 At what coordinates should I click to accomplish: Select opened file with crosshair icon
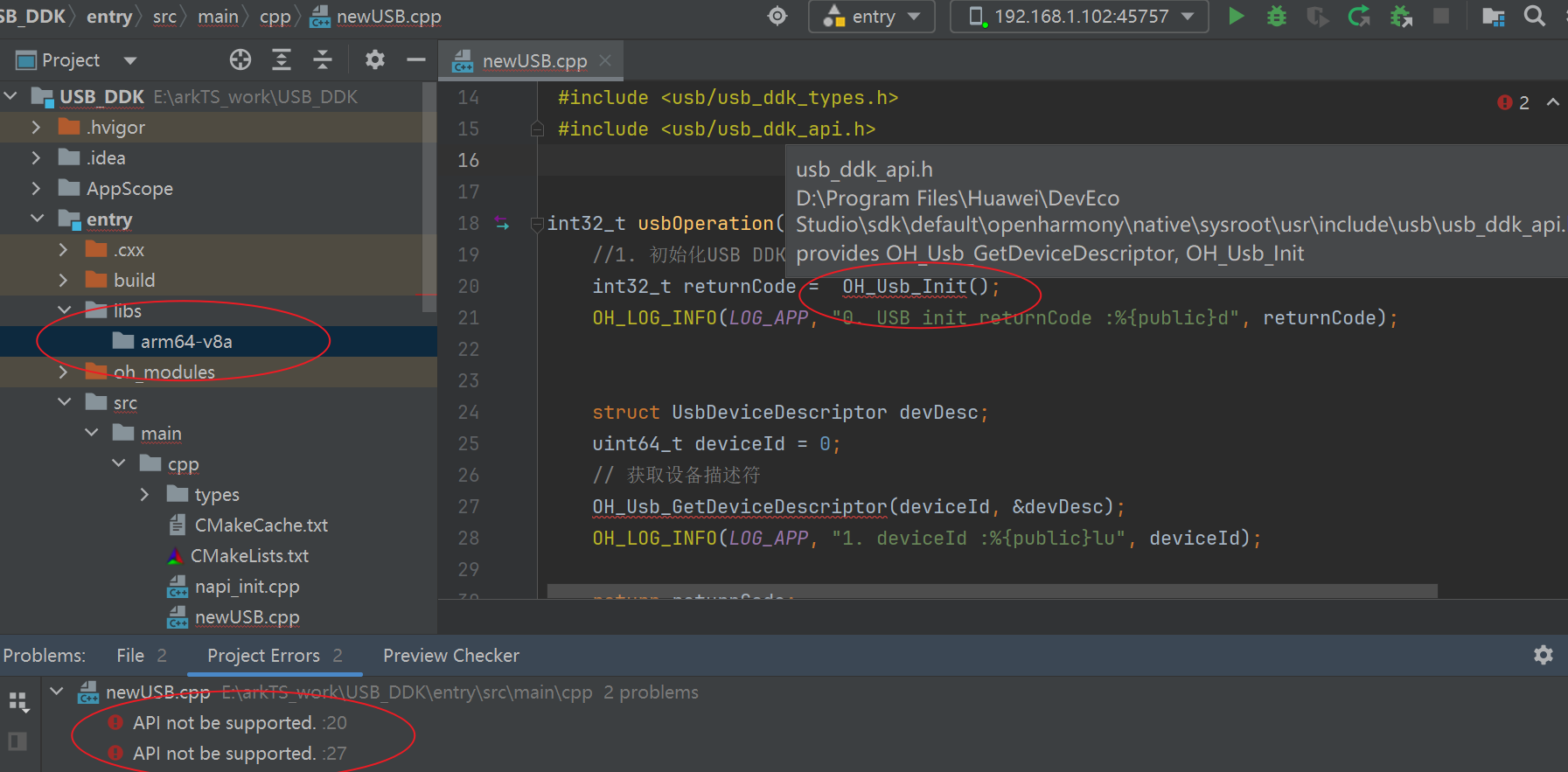[x=240, y=59]
